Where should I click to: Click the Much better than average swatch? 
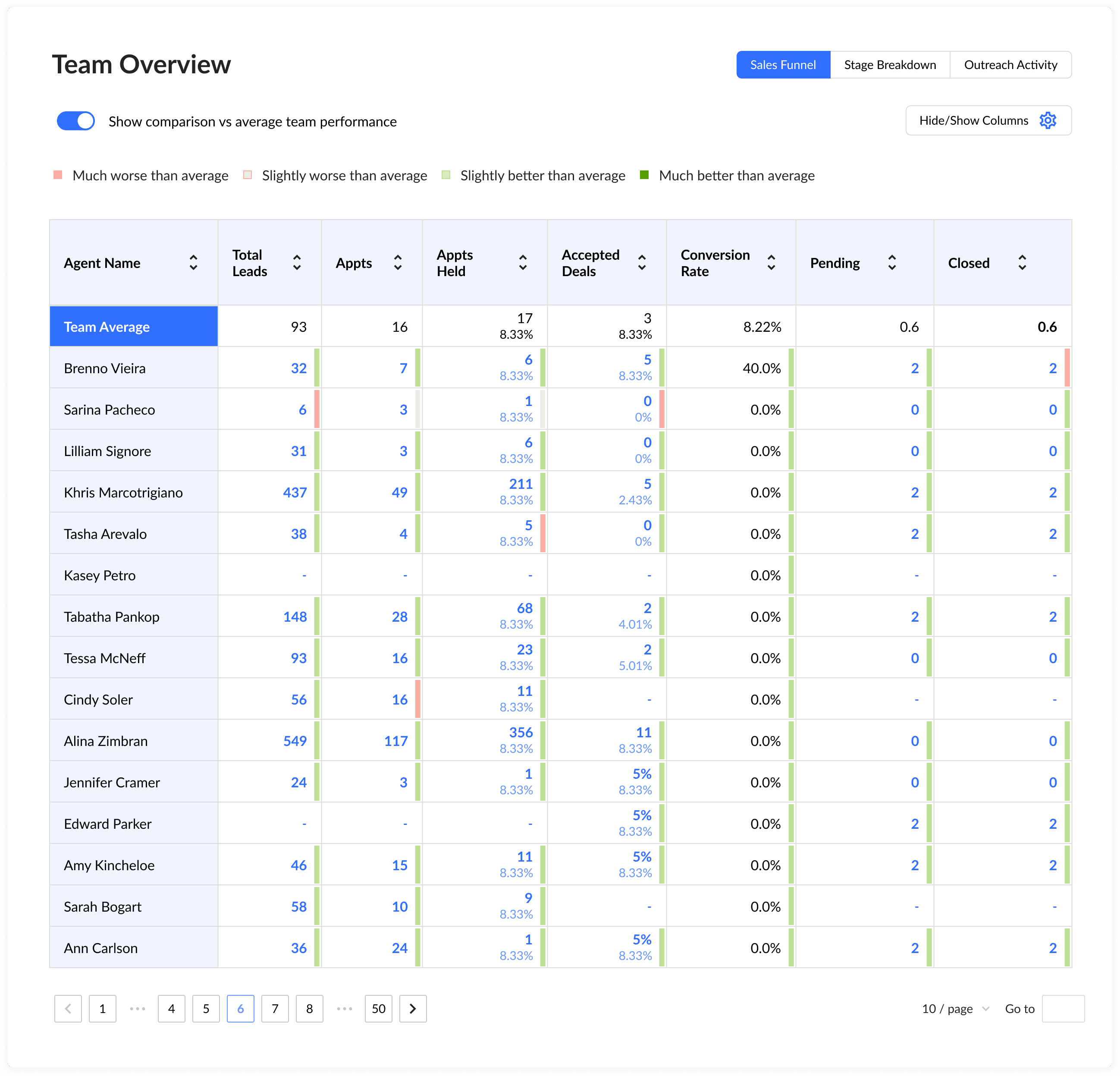644,175
